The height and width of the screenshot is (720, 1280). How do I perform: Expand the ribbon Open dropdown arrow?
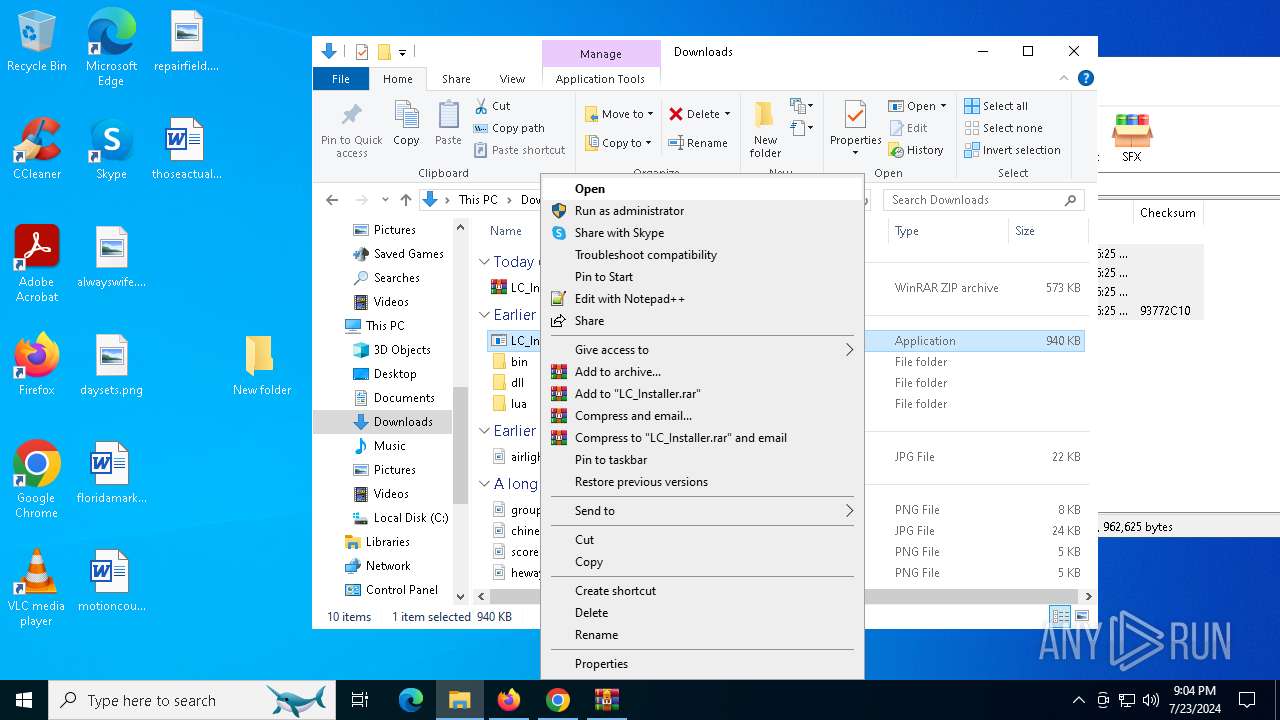pyautogui.click(x=943, y=106)
